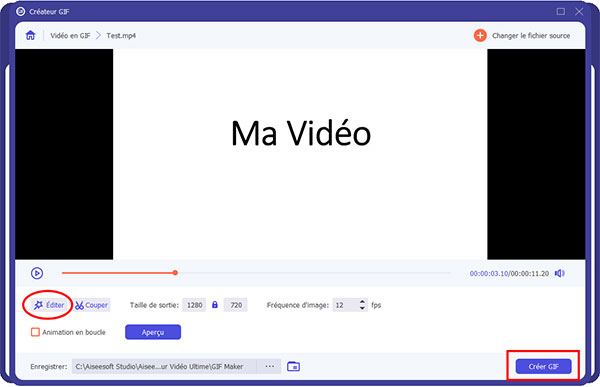Maximize the Créateur GIF window

pyautogui.click(x=561, y=11)
